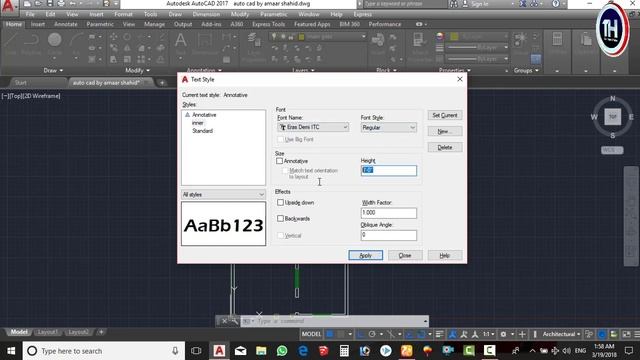
Task: Open the Architectural units dropdown in status bar
Action: click(x=561, y=334)
